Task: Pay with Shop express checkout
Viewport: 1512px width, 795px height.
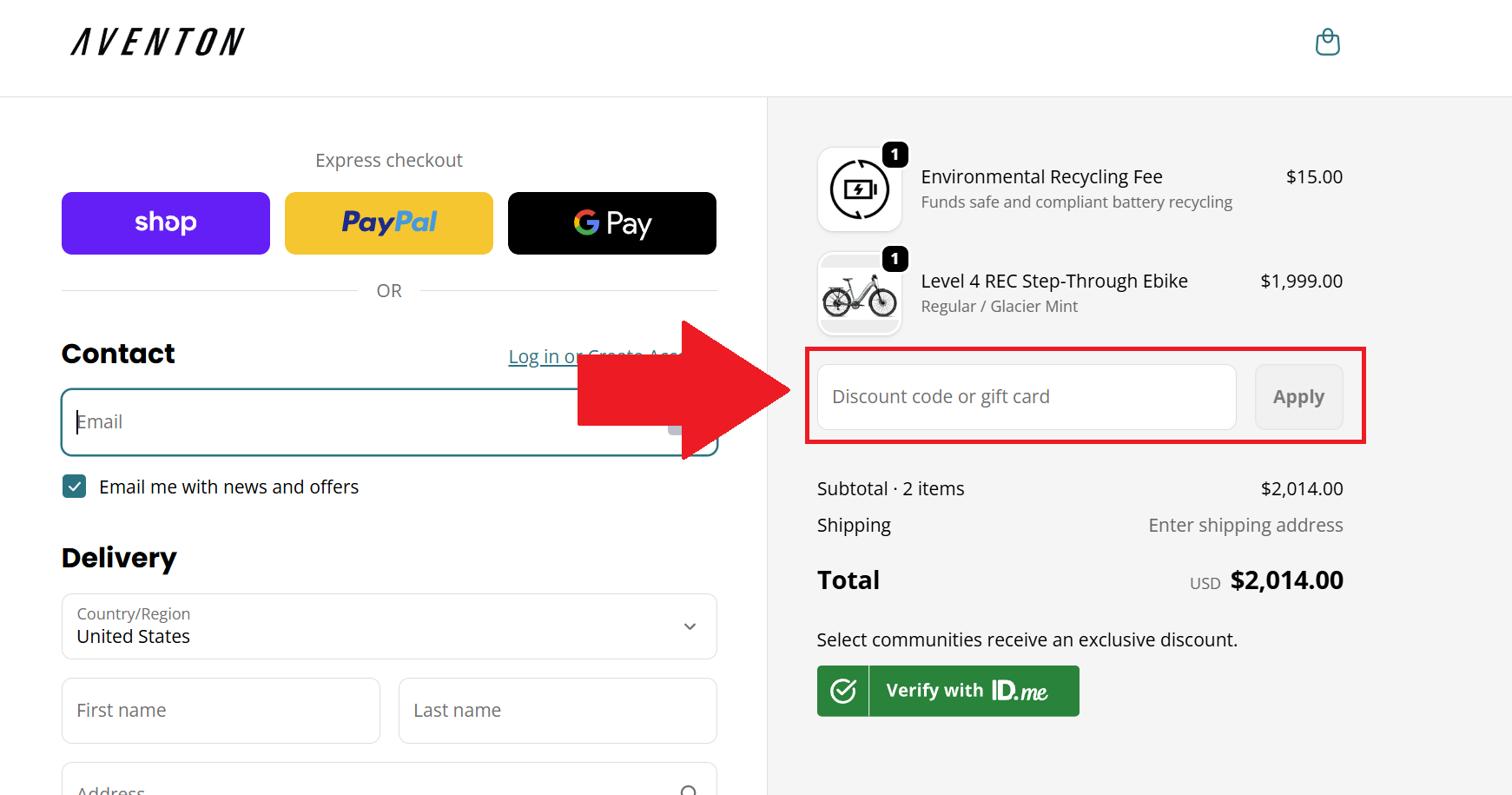Action: (x=166, y=223)
